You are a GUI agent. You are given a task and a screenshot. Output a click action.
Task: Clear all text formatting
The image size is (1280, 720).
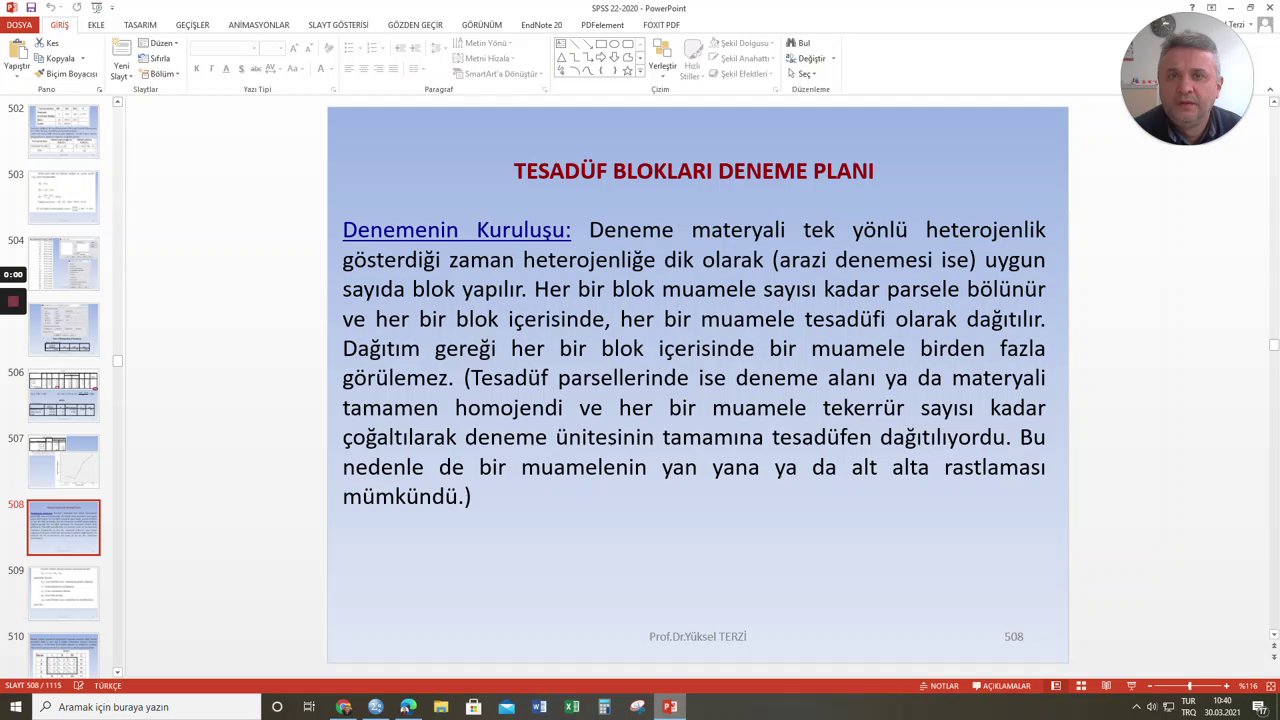click(329, 48)
